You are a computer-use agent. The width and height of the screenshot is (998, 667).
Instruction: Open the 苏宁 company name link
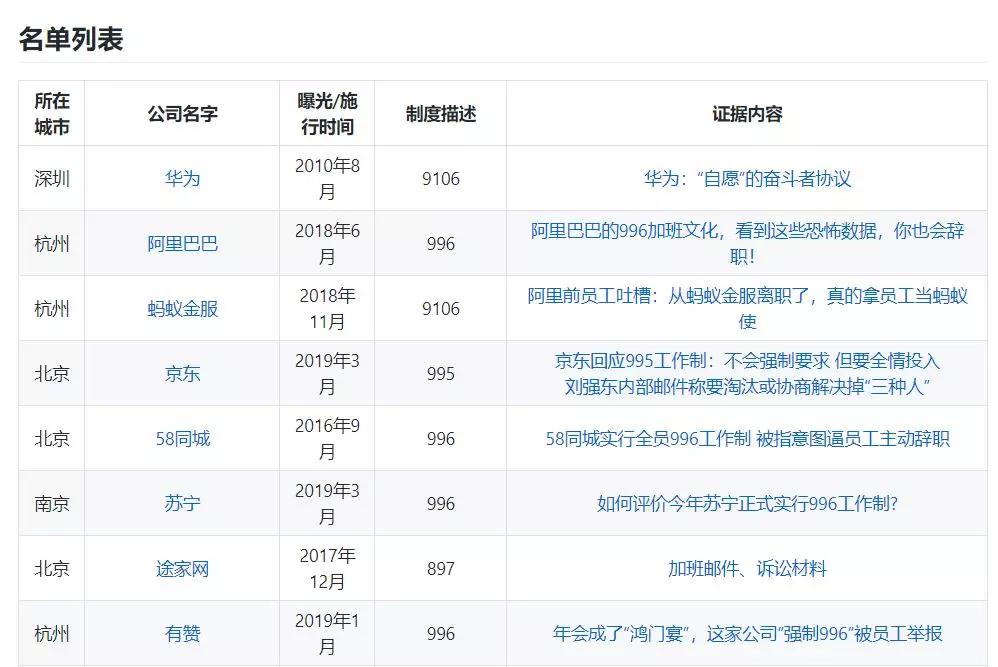point(183,503)
